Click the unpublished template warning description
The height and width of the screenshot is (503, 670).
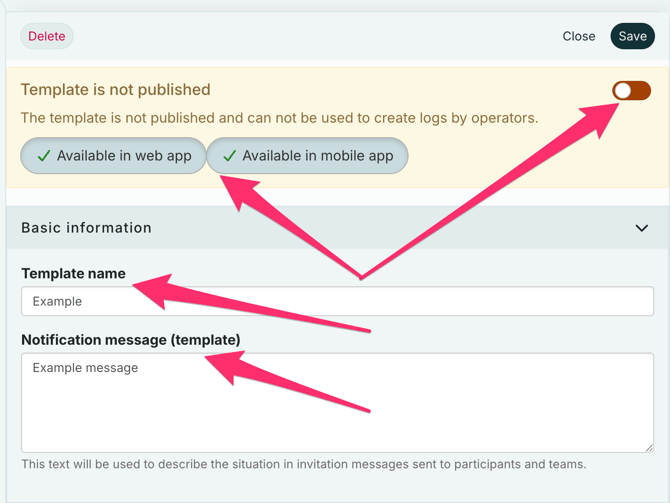(279, 118)
